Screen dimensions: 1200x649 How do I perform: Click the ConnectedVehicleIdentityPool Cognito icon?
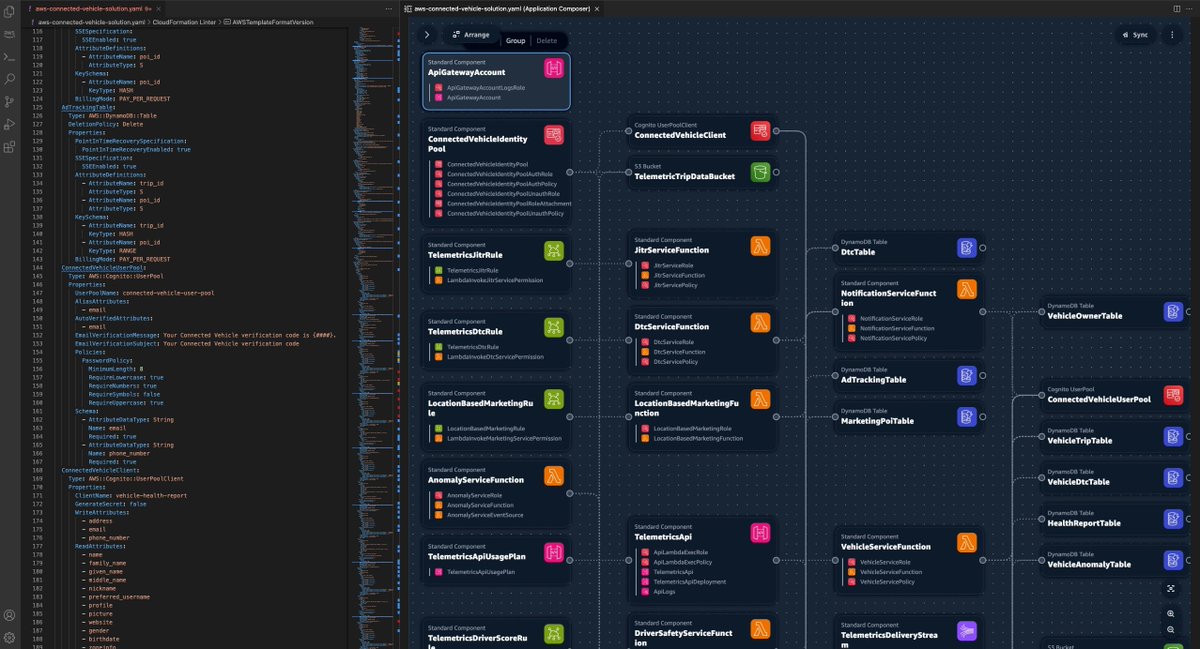[555, 135]
